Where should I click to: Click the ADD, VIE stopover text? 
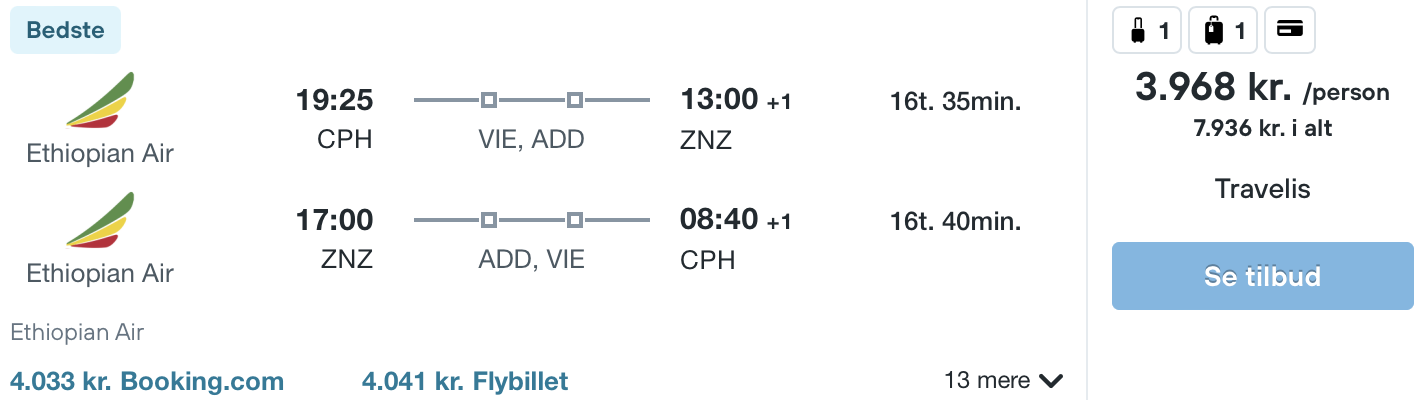tap(531, 260)
